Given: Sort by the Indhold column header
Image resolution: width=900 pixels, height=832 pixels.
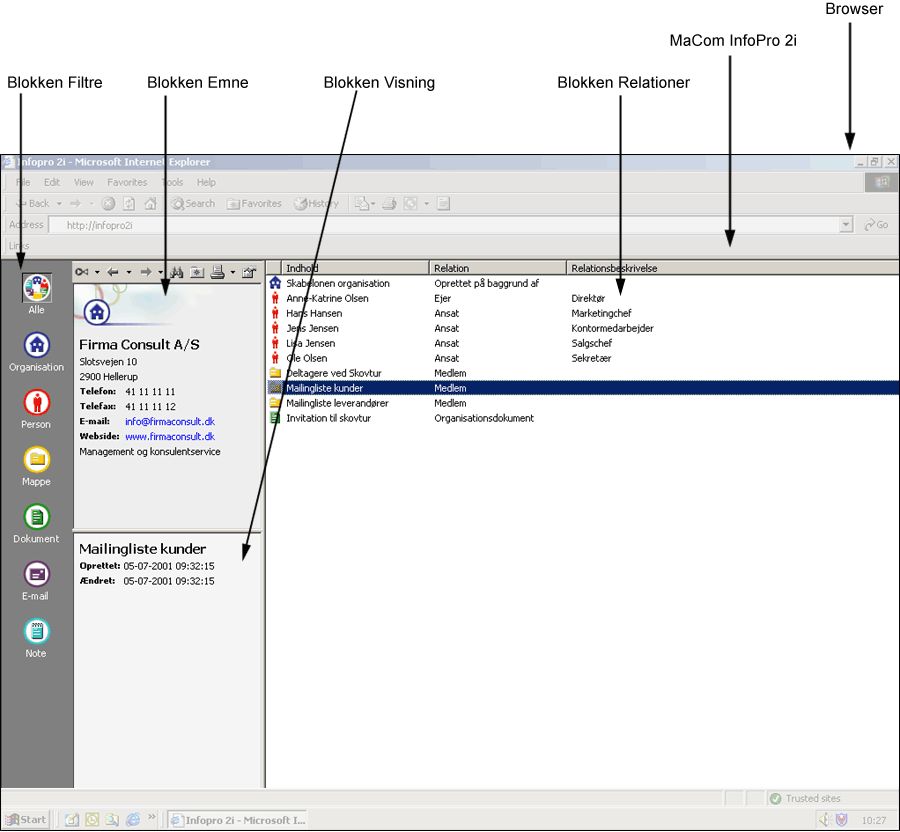Looking at the screenshot, I should (x=355, y=268).
